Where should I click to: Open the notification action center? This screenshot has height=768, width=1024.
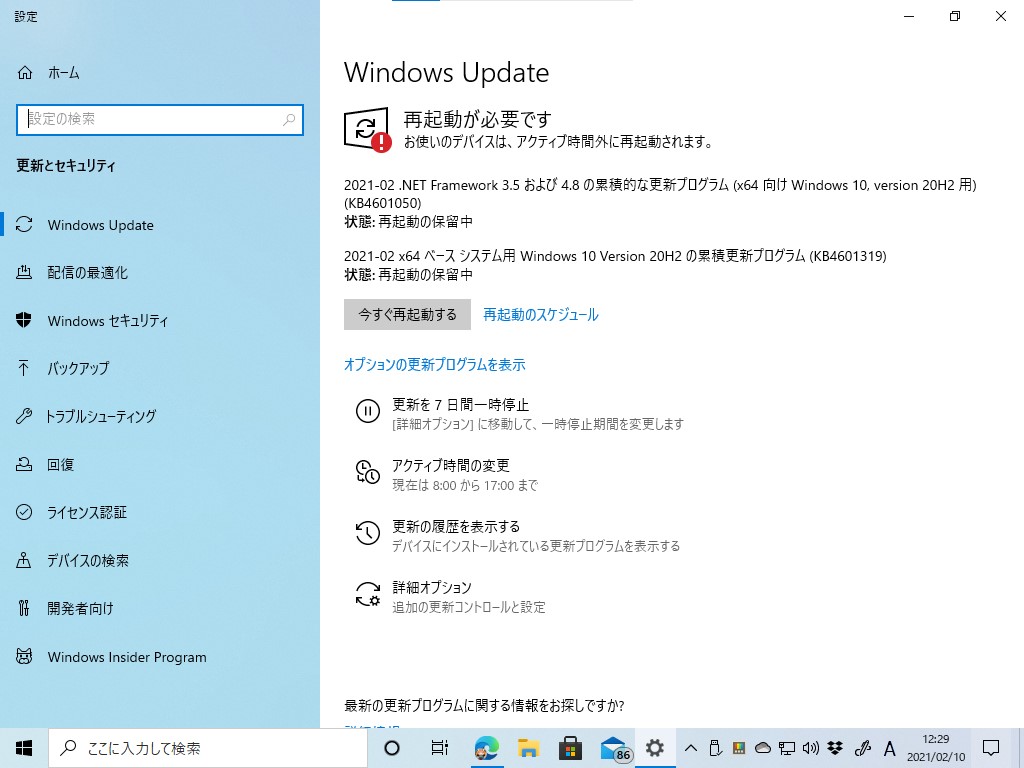click(991, 748)
